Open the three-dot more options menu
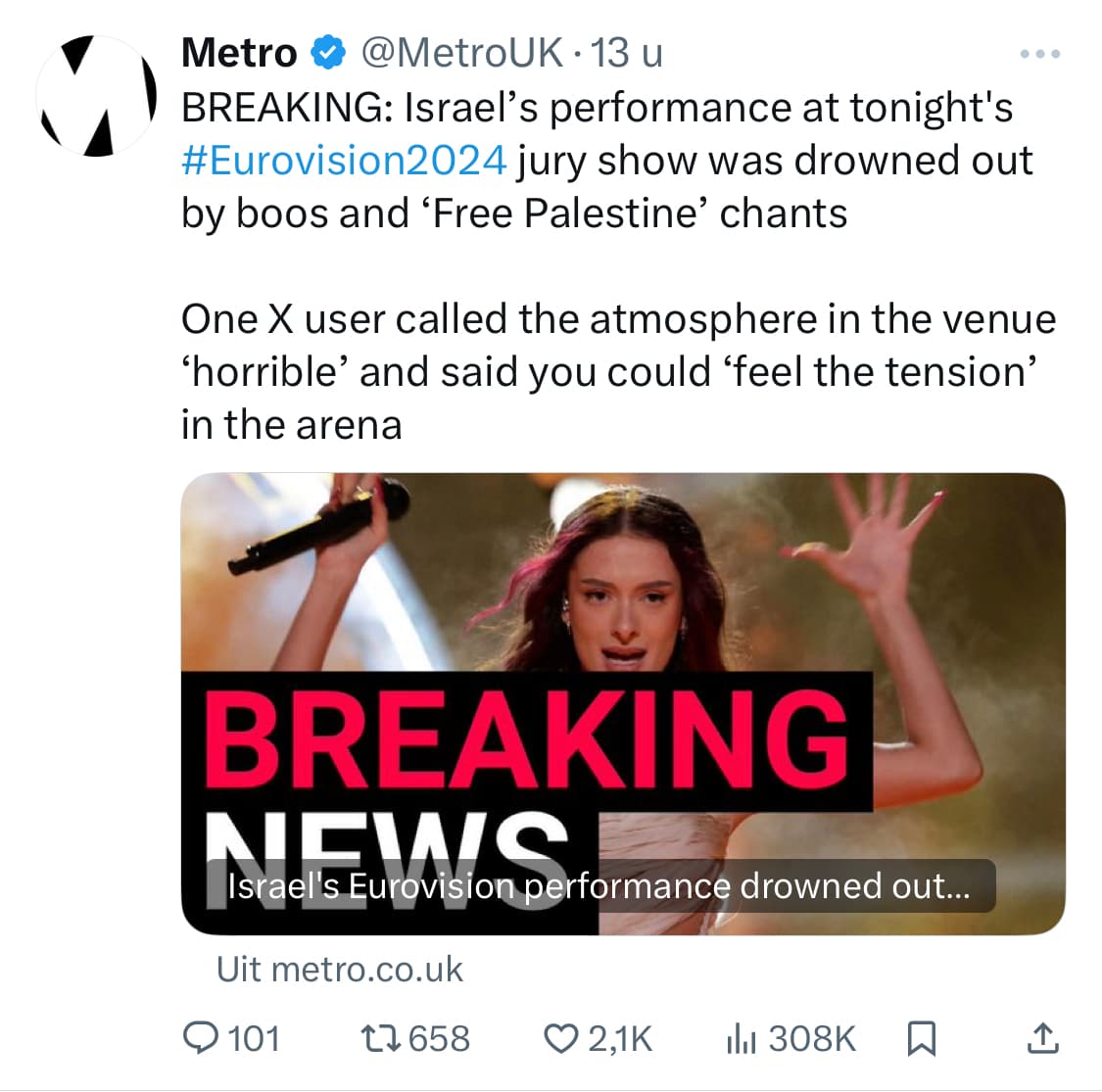The width and height of the screenshot is (1102, 1092). click(x=1039, y=55)
